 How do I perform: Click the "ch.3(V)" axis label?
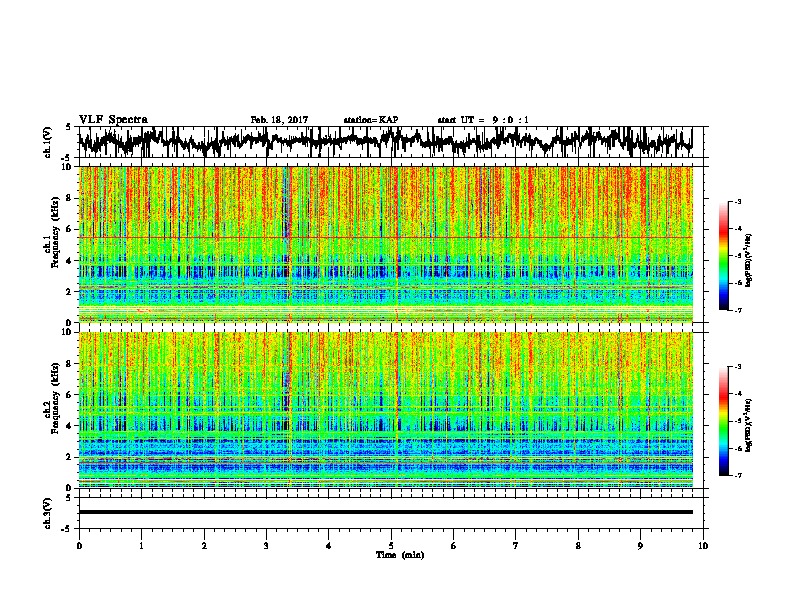click(48, 513)
